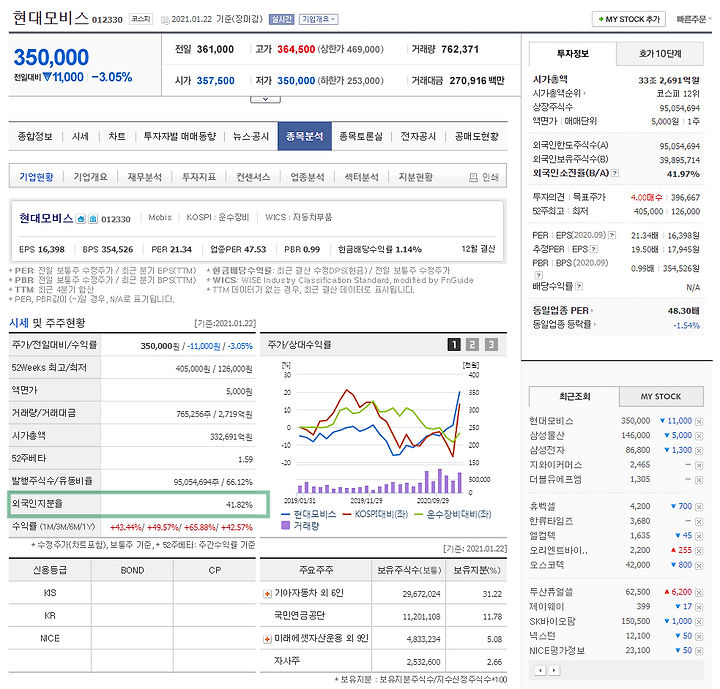Remove 지와이커머스 from recent list
The width and height of the screenshot is (720, 689).
[x=699, y=466]
